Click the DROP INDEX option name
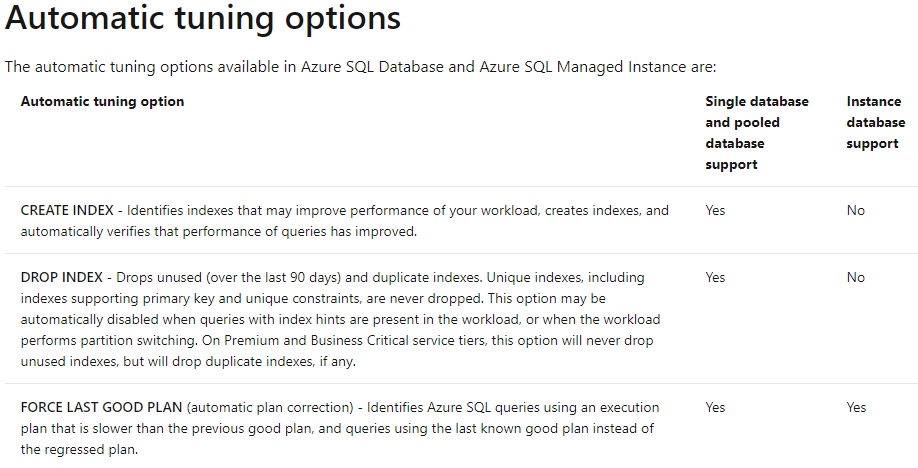 (61, 277)
